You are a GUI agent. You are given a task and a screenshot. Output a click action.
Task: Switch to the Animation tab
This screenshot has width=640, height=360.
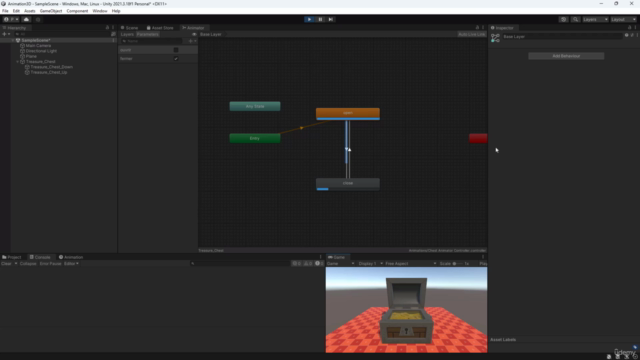[x=71, y=257]
